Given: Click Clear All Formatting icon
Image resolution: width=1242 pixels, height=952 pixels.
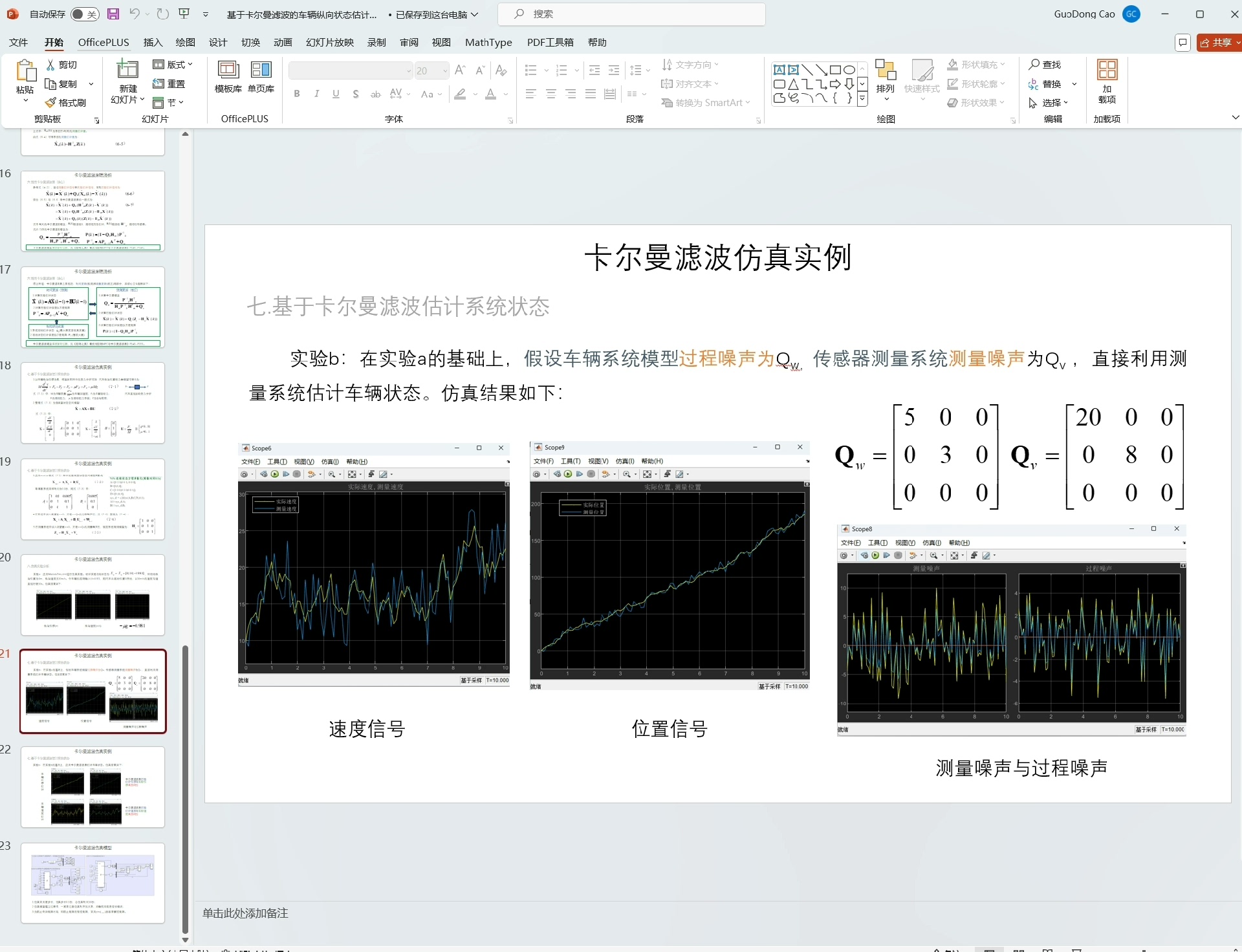Looking at the screenshot, I should click(501, 70).
